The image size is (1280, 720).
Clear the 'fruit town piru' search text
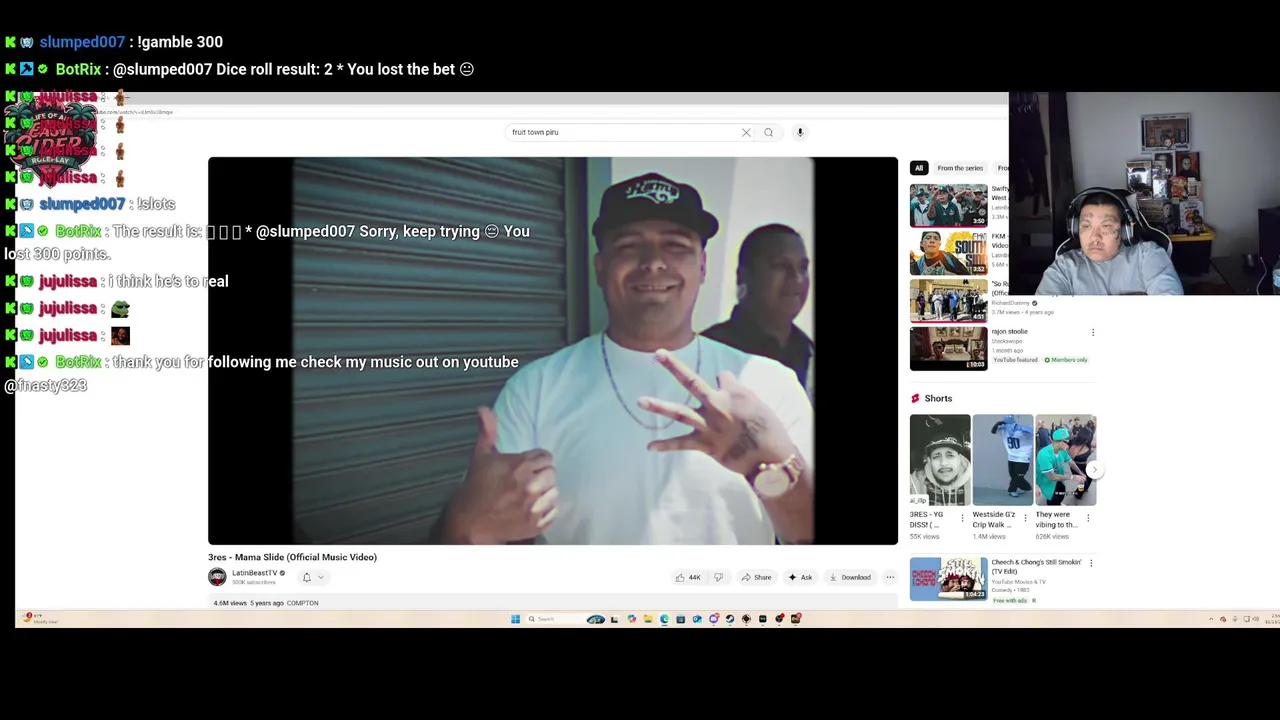[x=746, y=132]
